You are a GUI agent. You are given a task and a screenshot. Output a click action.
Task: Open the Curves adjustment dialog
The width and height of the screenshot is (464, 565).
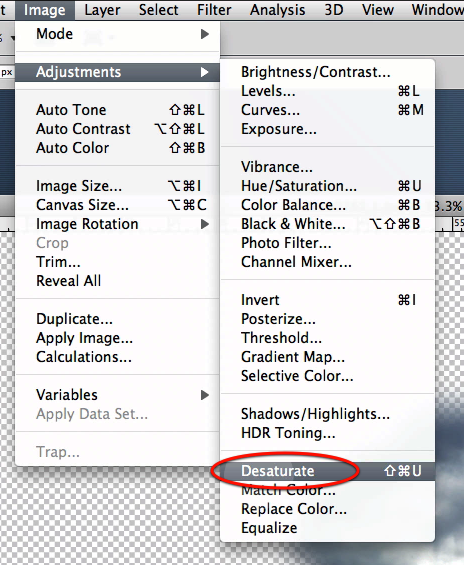[327, 110]
